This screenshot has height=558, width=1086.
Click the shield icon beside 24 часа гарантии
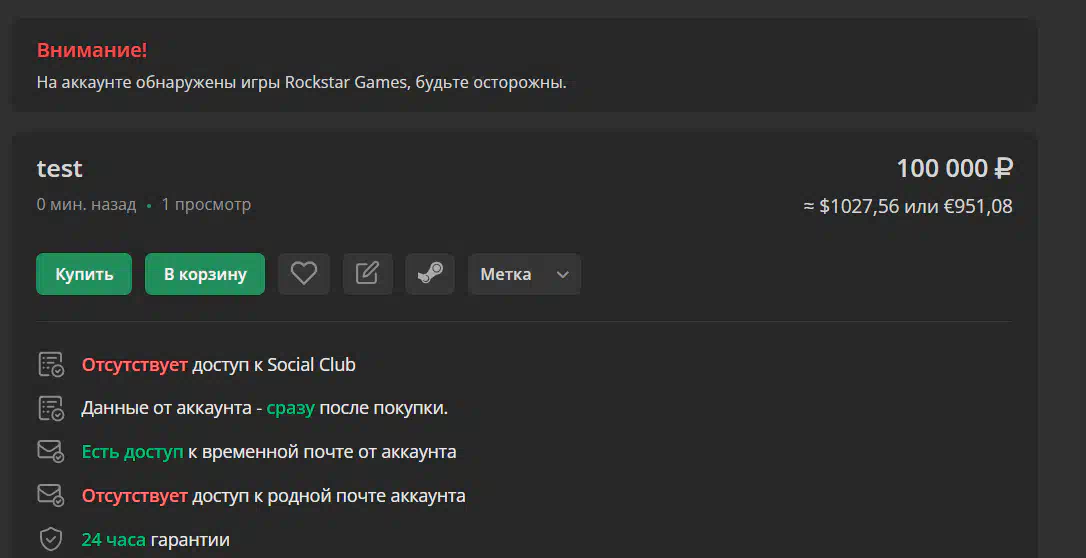(50, 540)
